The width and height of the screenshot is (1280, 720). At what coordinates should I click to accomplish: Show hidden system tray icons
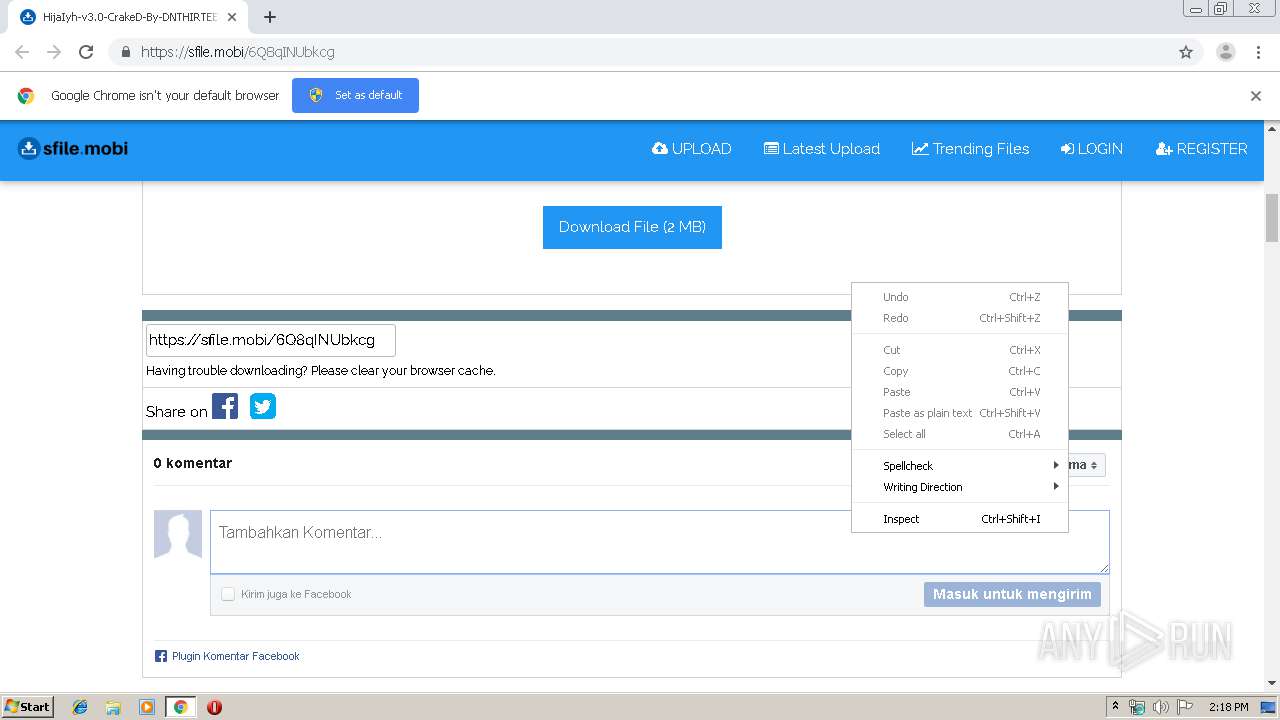(x=1115, y=707)
